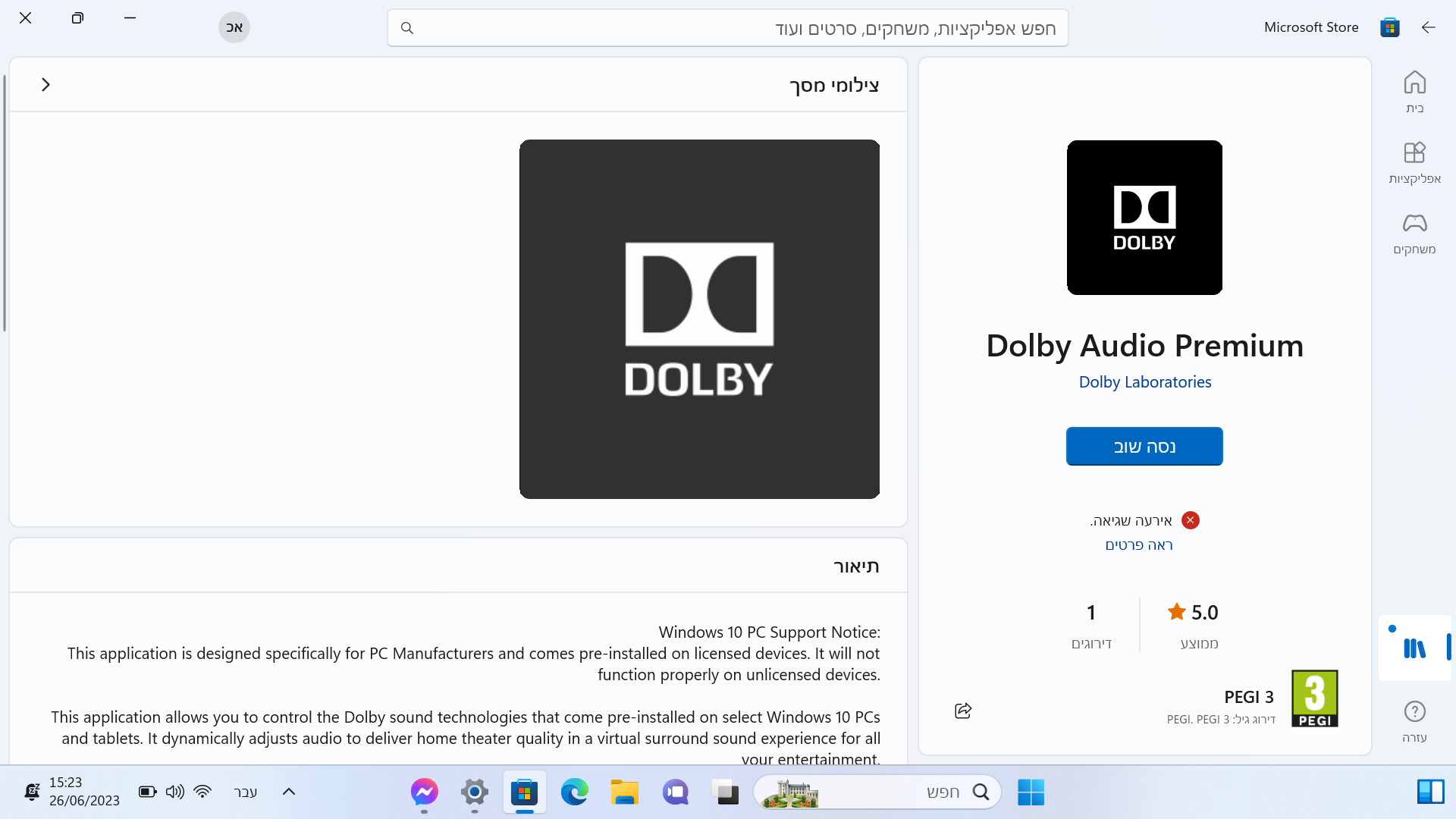Viewport: 1456px width, 819px height.
Task: Launch Microsoft Edge from taskbar
Action: tap(575, 792)
